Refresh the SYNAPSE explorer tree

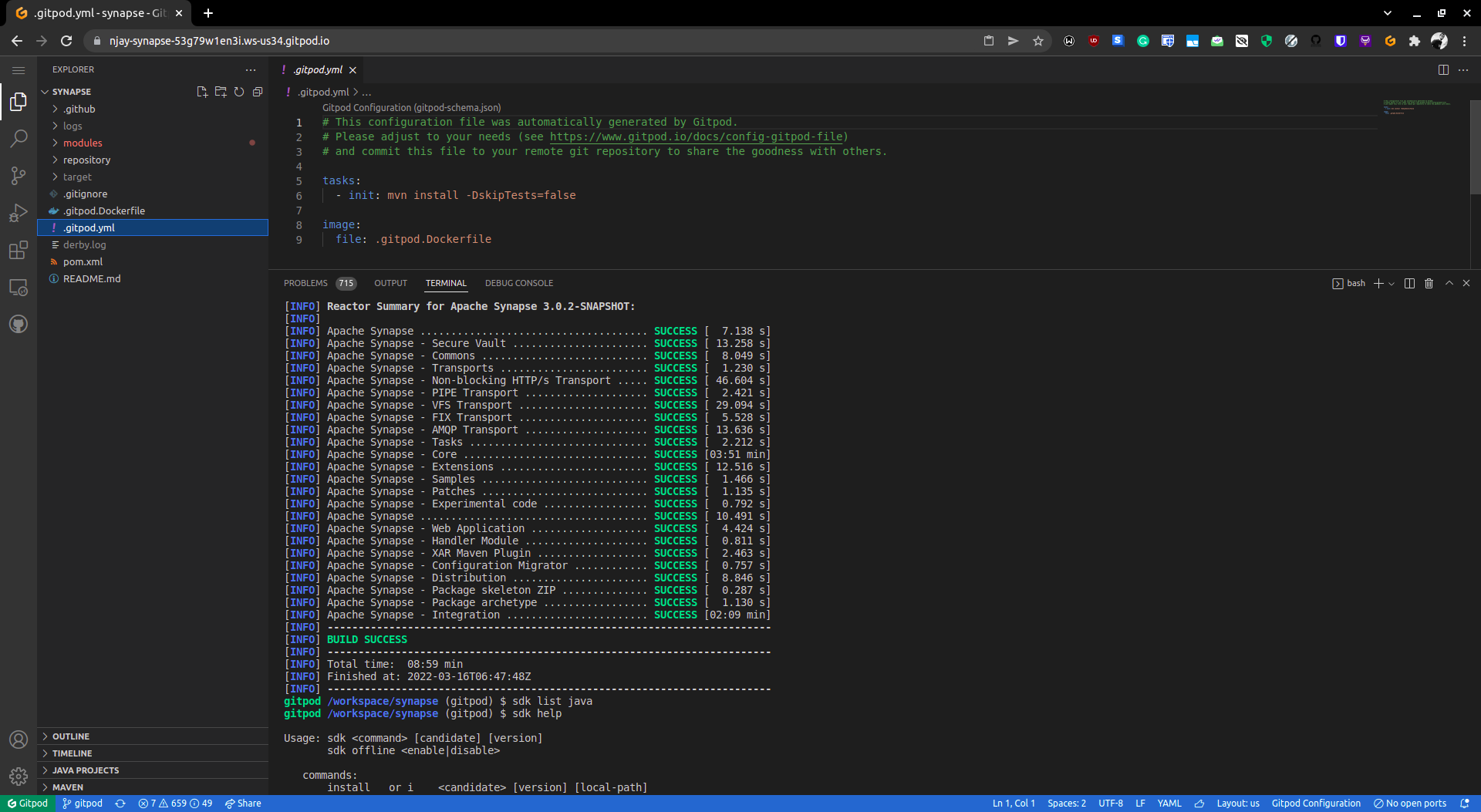click(x=239, y=92)
